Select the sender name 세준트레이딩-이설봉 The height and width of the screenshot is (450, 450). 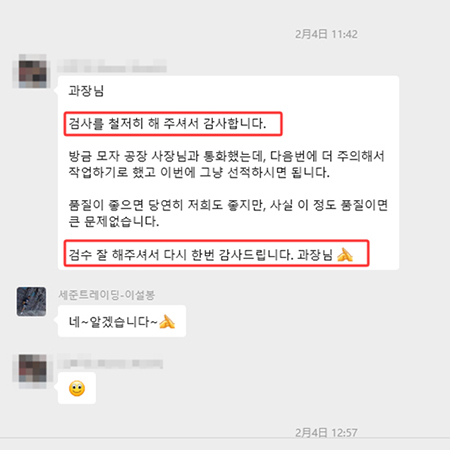(106, 295)
